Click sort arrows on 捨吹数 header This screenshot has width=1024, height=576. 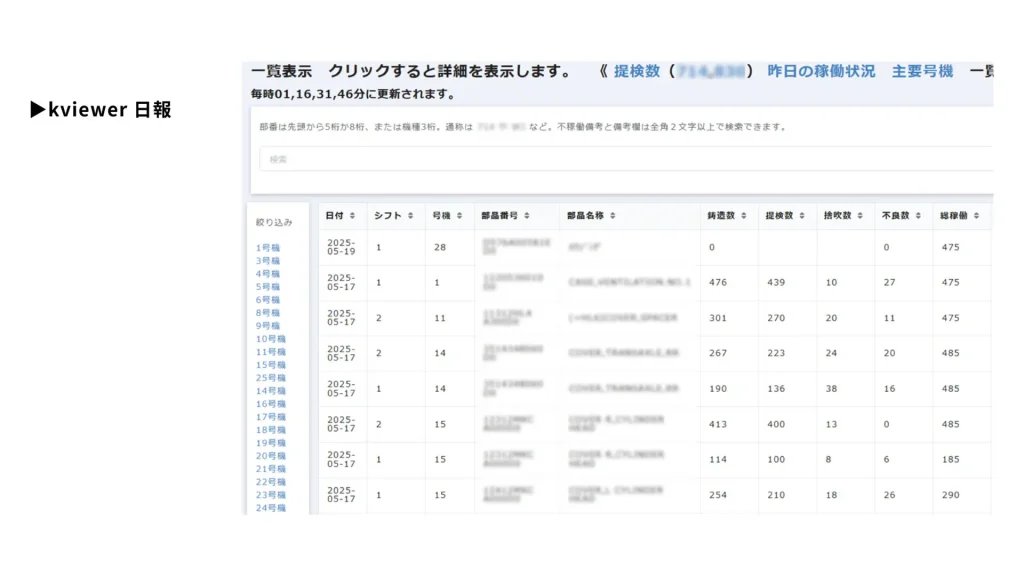(x=860, y=216)
